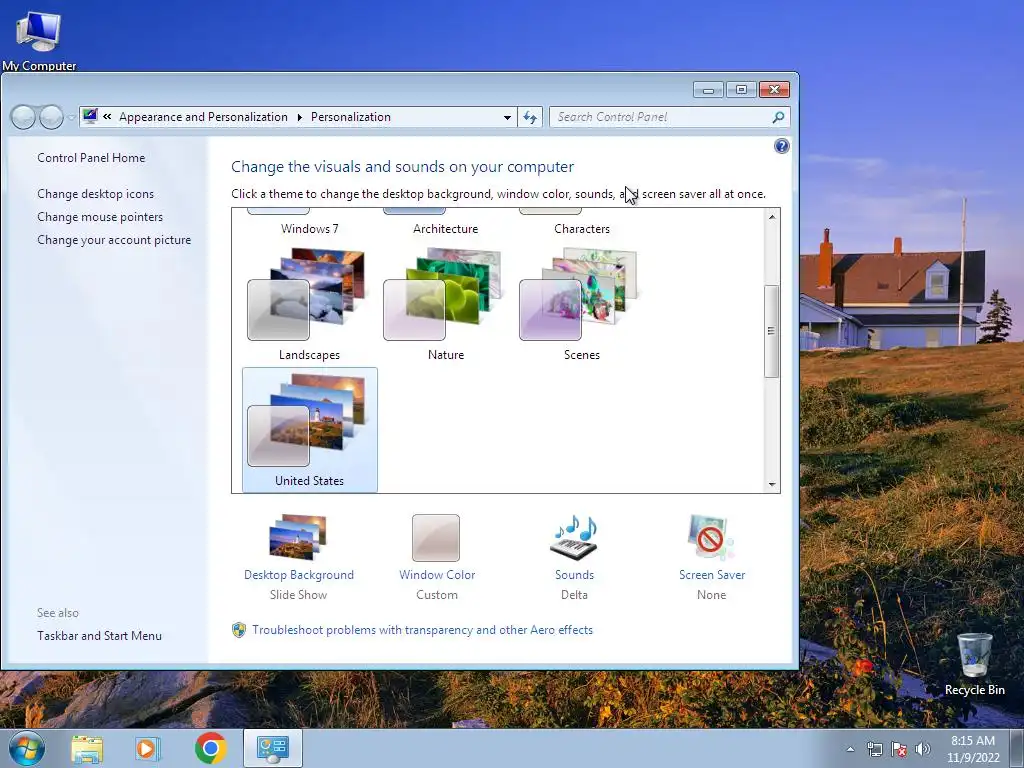Open My Computer desktop icon

click(39, 39)
